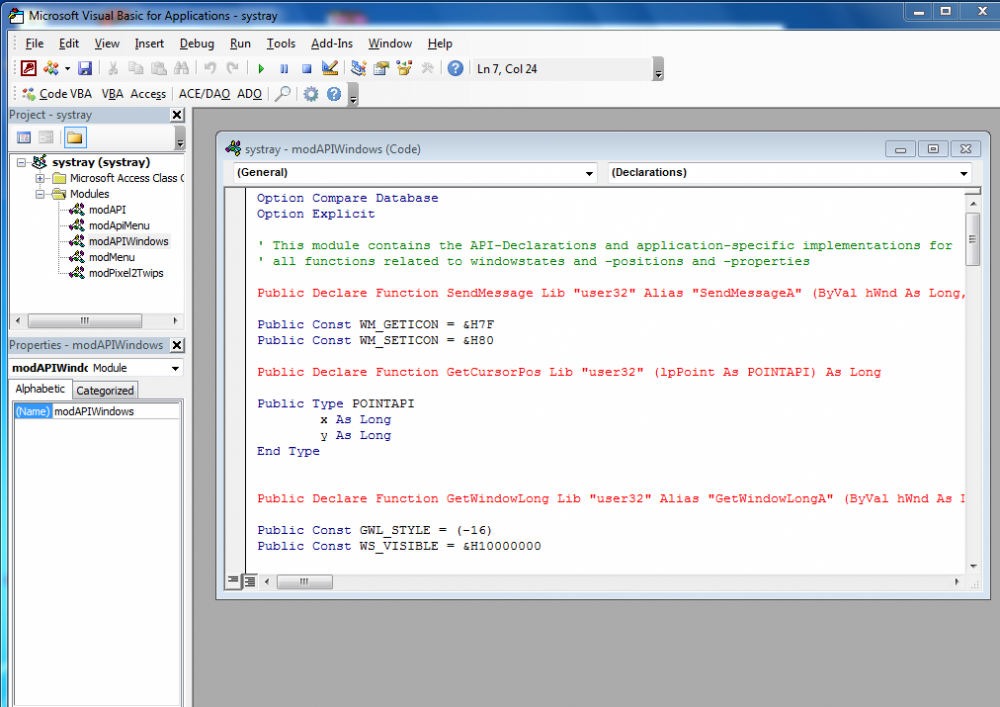Screen dimensions: 1000x707
Task: Save the systray project
Action: 85,68
